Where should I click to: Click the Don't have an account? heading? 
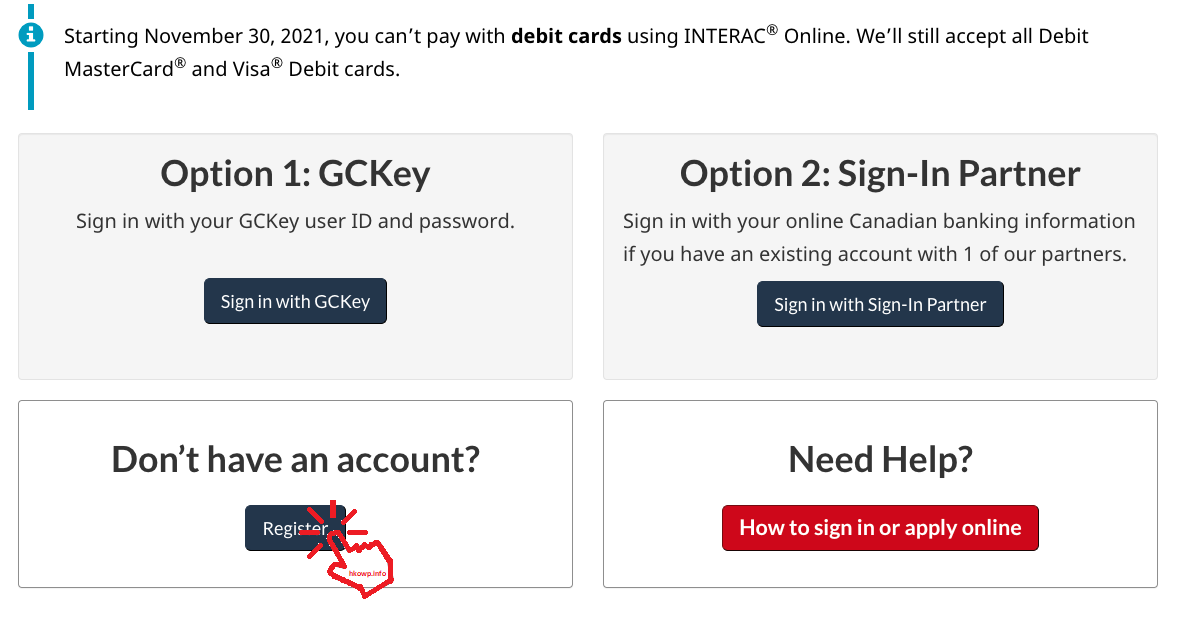click(295, 460)
